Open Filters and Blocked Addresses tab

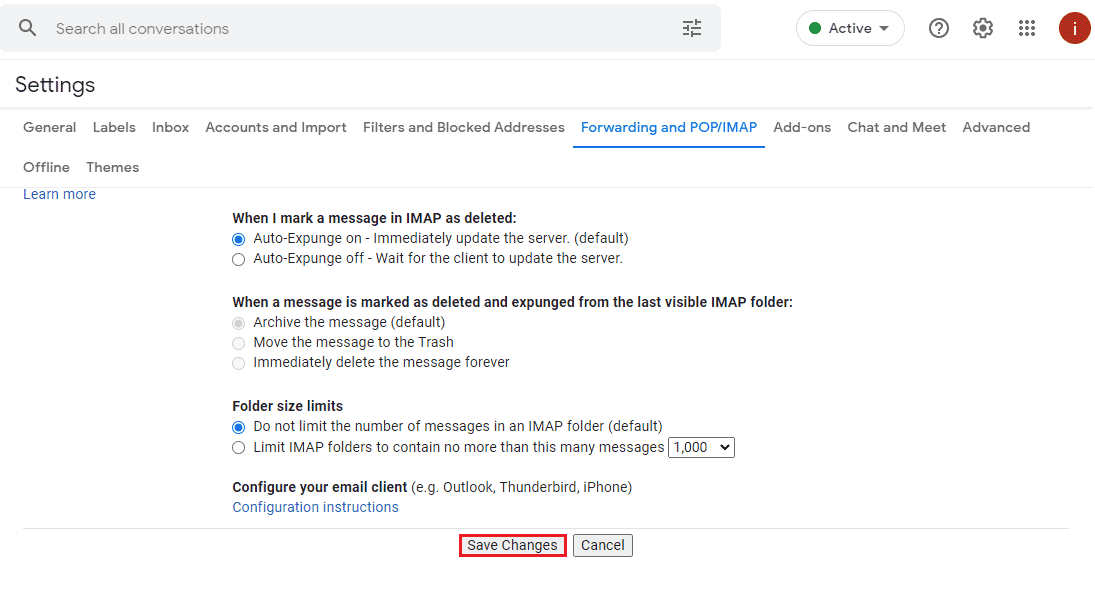(x=464, y=127)
